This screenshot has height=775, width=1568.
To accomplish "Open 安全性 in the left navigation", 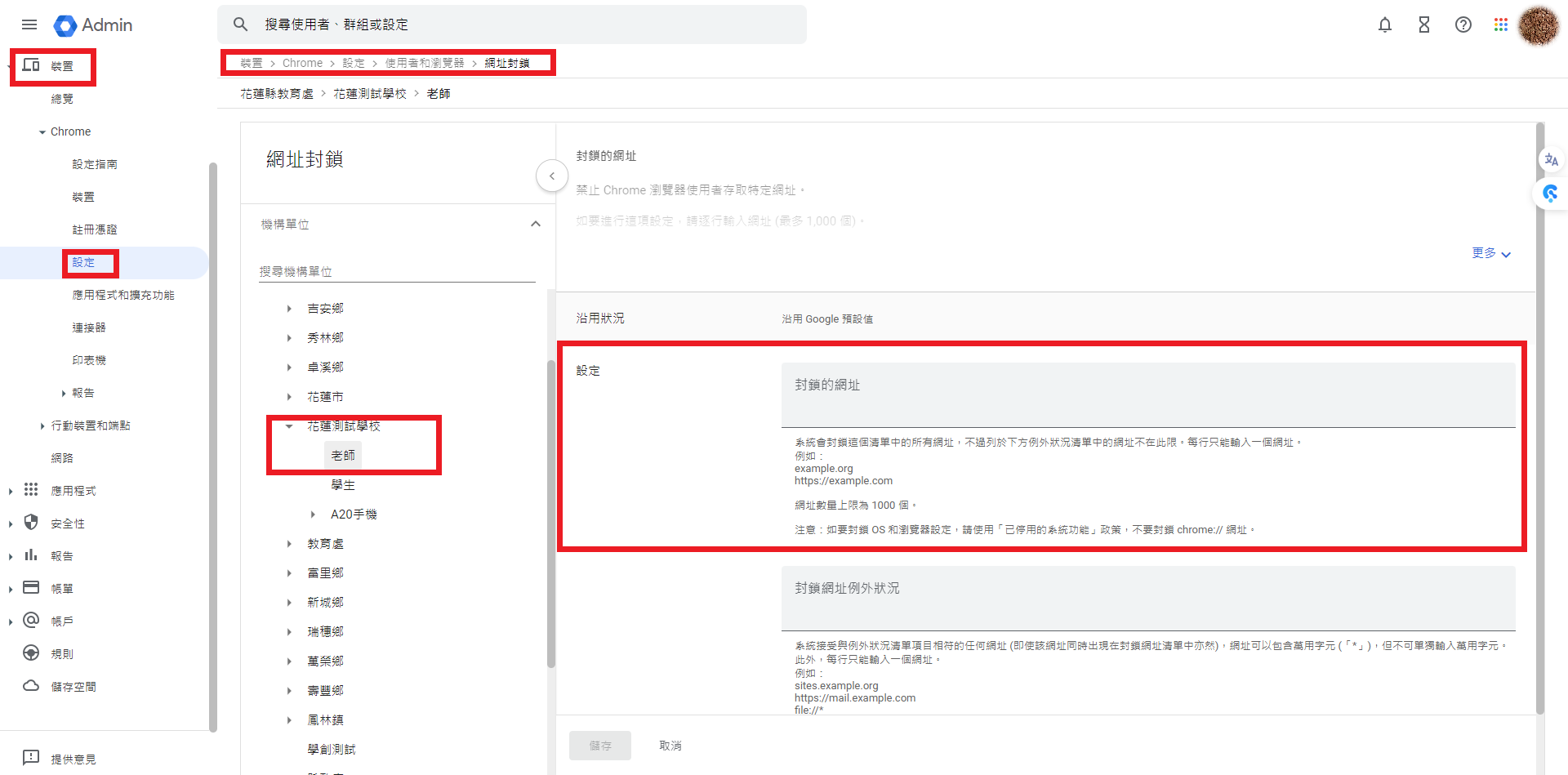I will tap(67, 523).
